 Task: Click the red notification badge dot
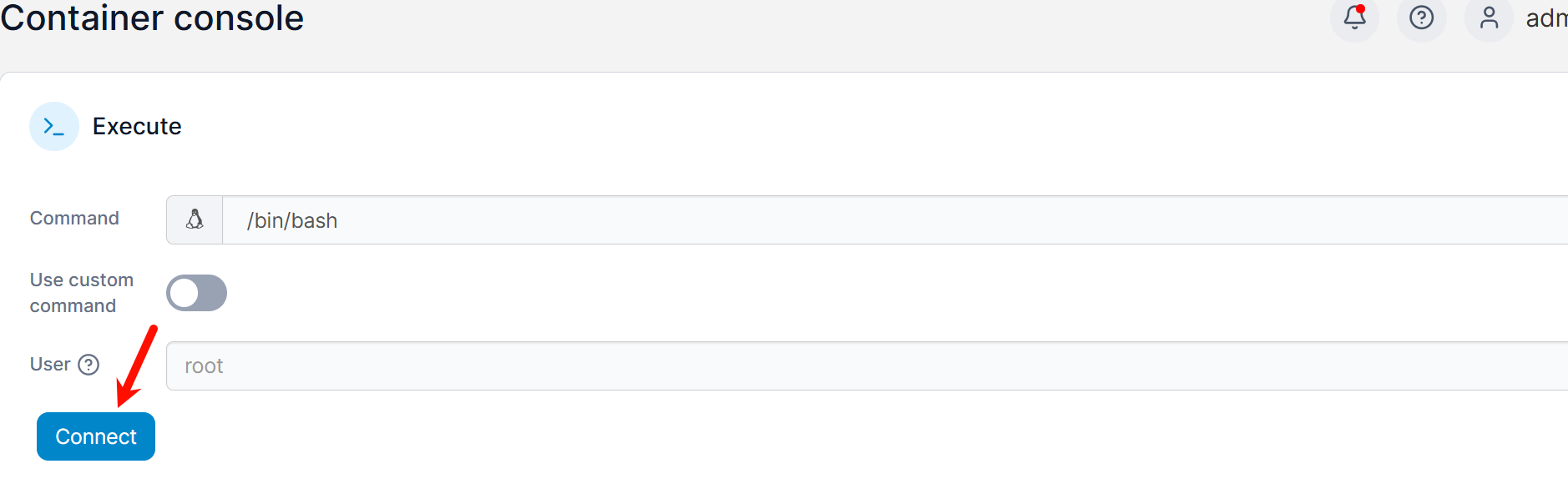point(1361,8)
